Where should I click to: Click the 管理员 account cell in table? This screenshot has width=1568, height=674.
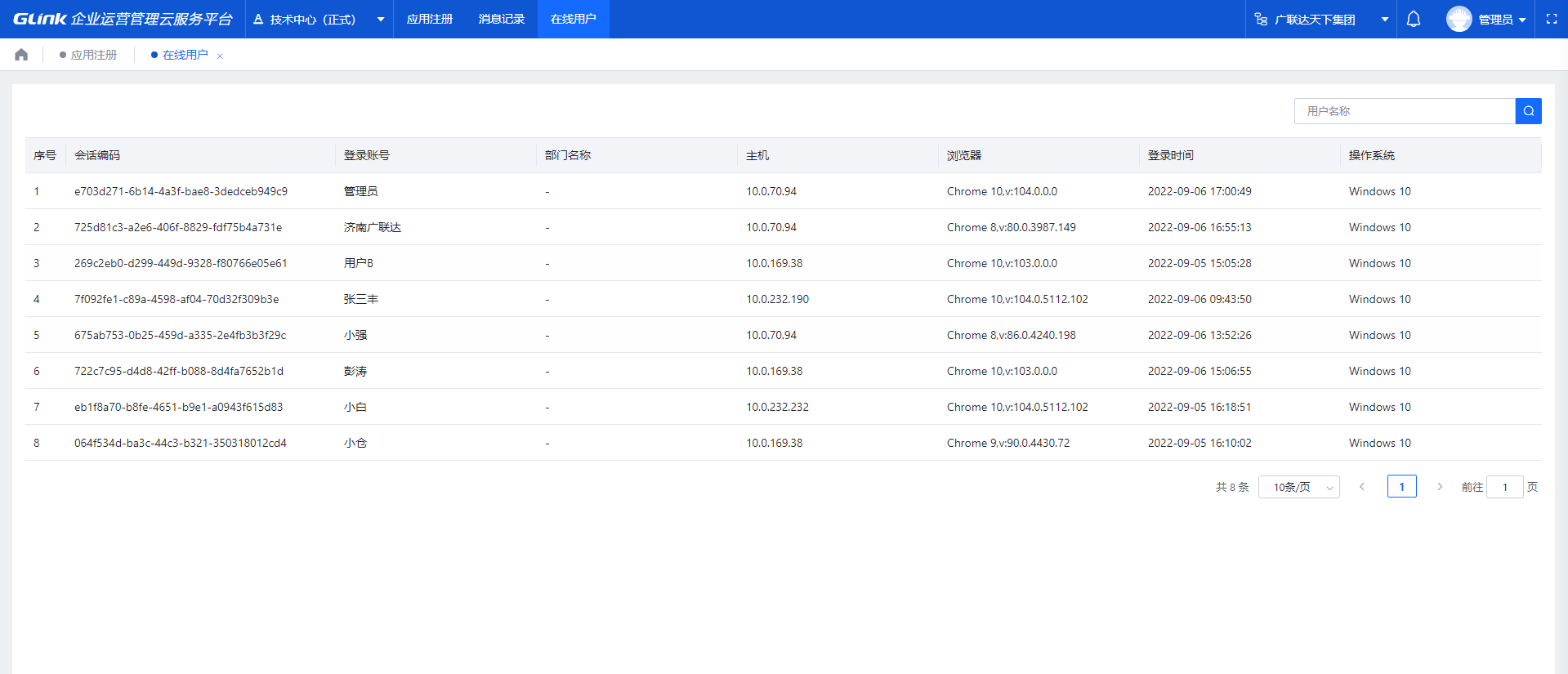tap(361, 191)
